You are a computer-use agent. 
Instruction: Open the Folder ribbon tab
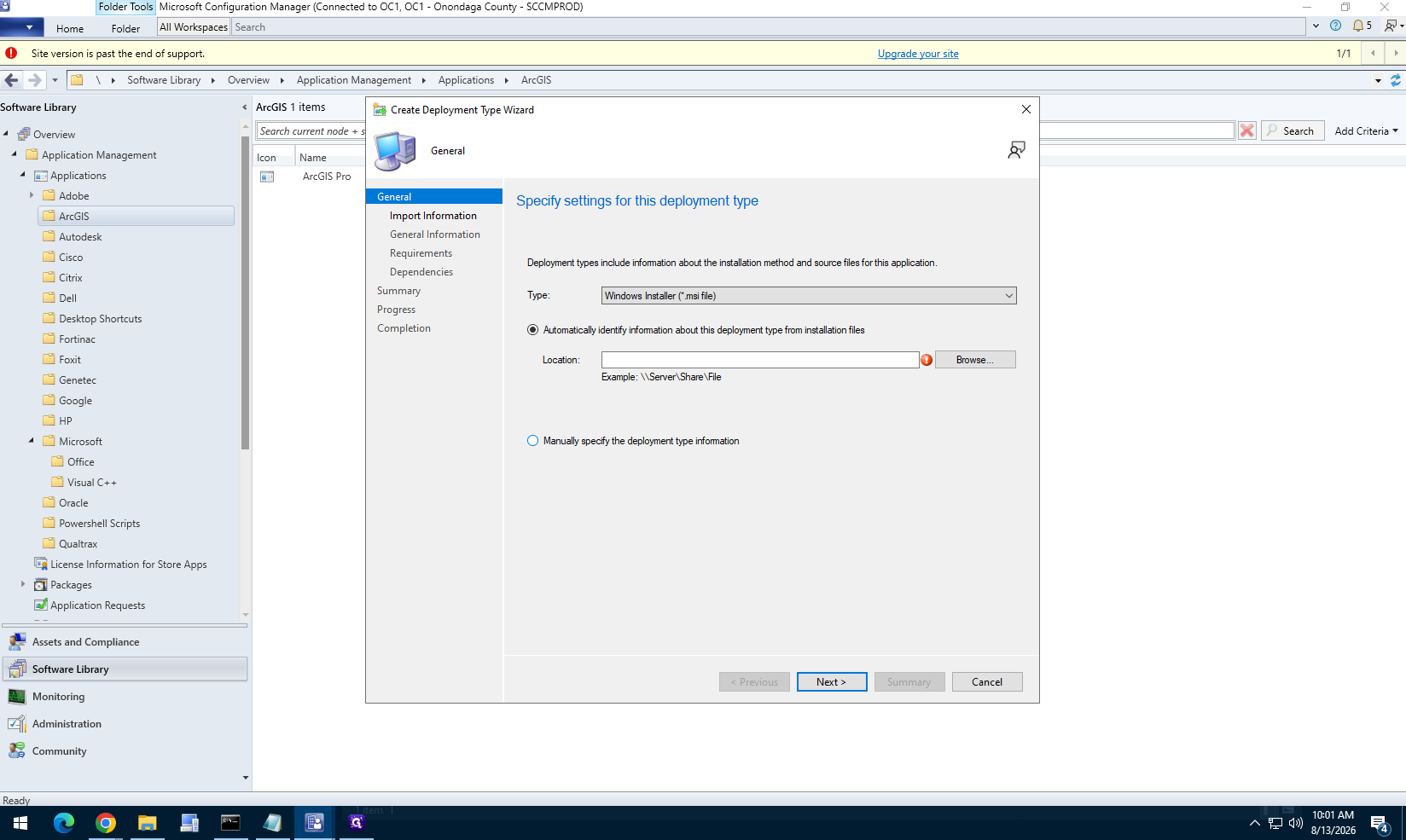click(125, 28)
